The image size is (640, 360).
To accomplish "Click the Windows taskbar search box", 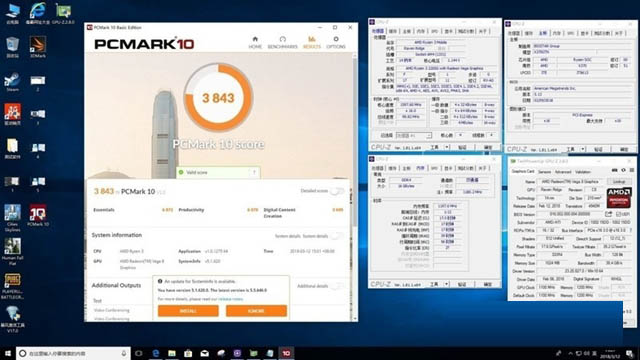I will 73,353.
